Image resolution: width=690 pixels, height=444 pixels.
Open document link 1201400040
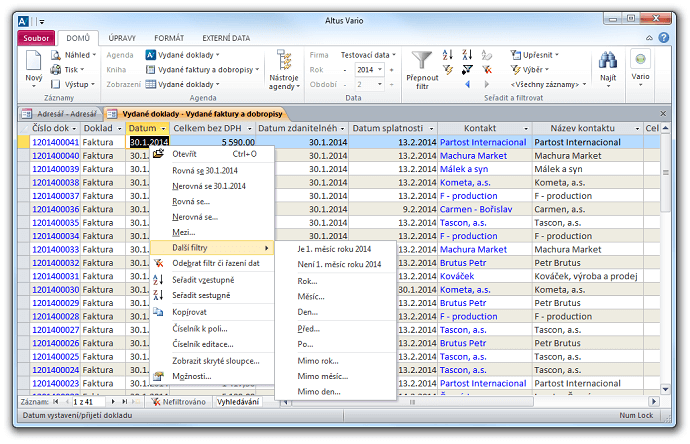pyautogui.click(x=55, y=156)
